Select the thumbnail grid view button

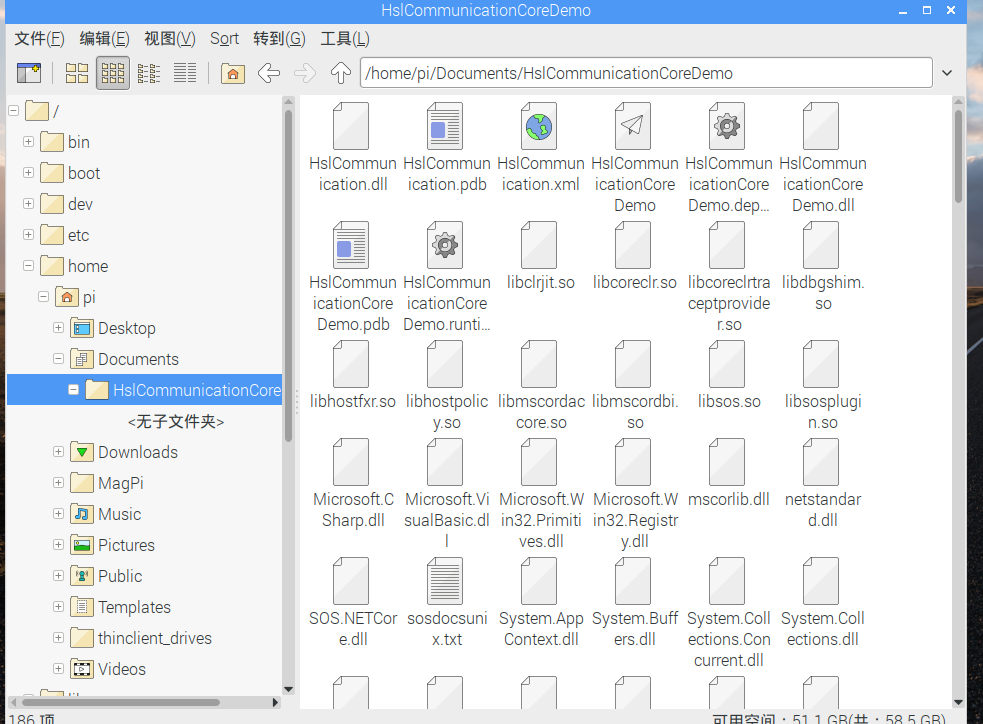(x=113, y=73)
